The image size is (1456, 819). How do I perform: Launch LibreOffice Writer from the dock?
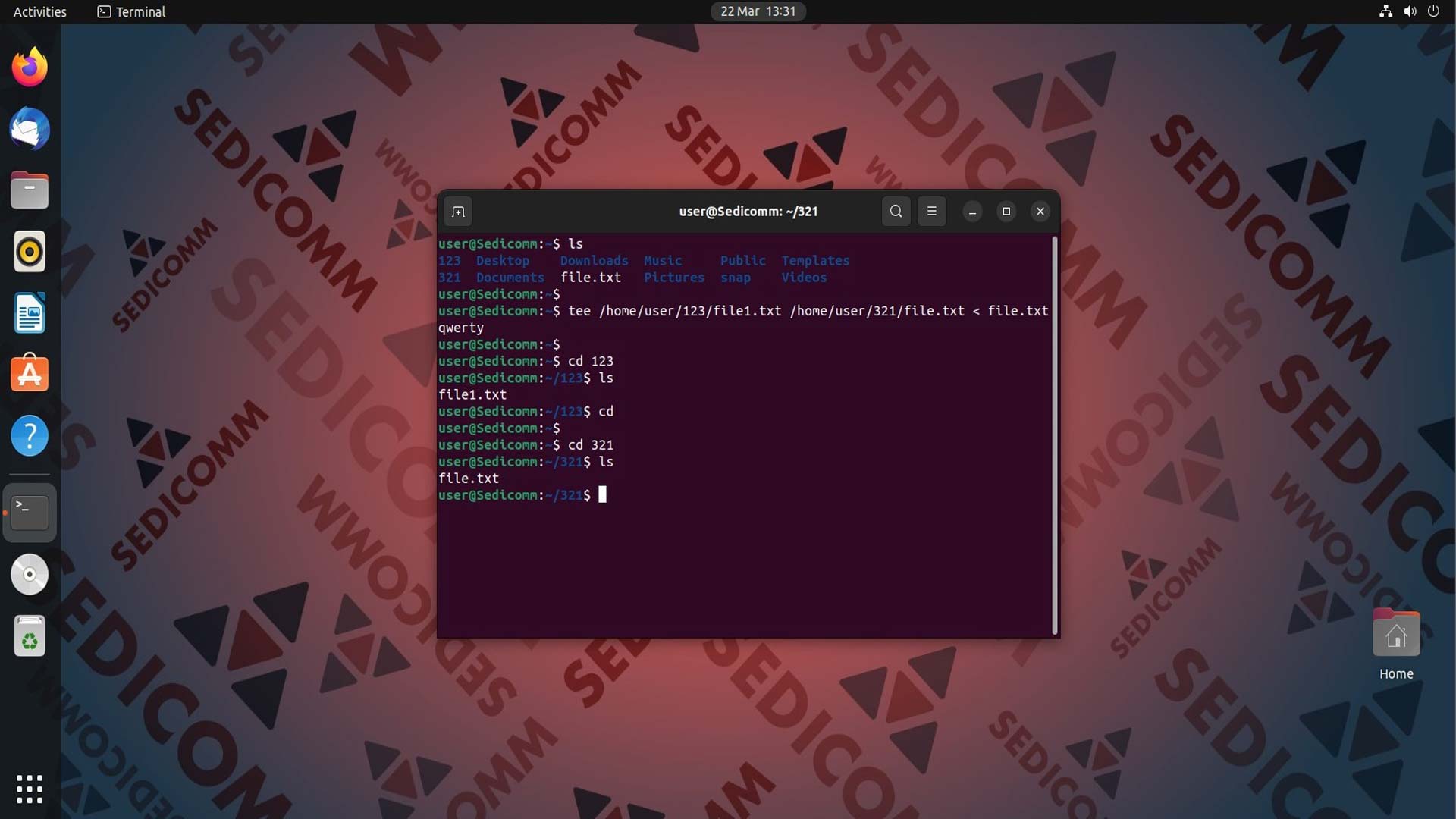point(30,312)
